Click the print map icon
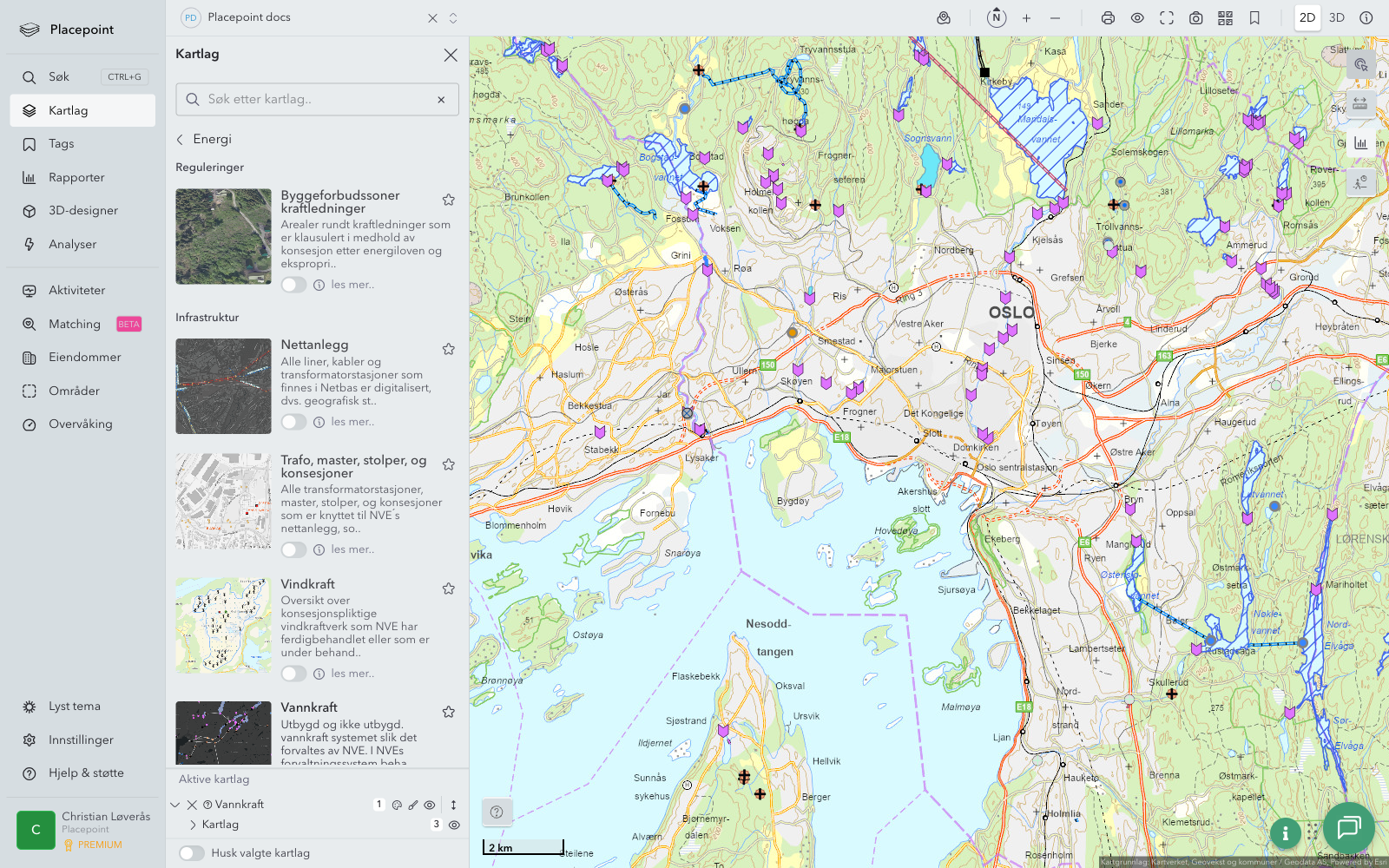The width and height of the screenshot is (1389, 868). [1108, 18]
